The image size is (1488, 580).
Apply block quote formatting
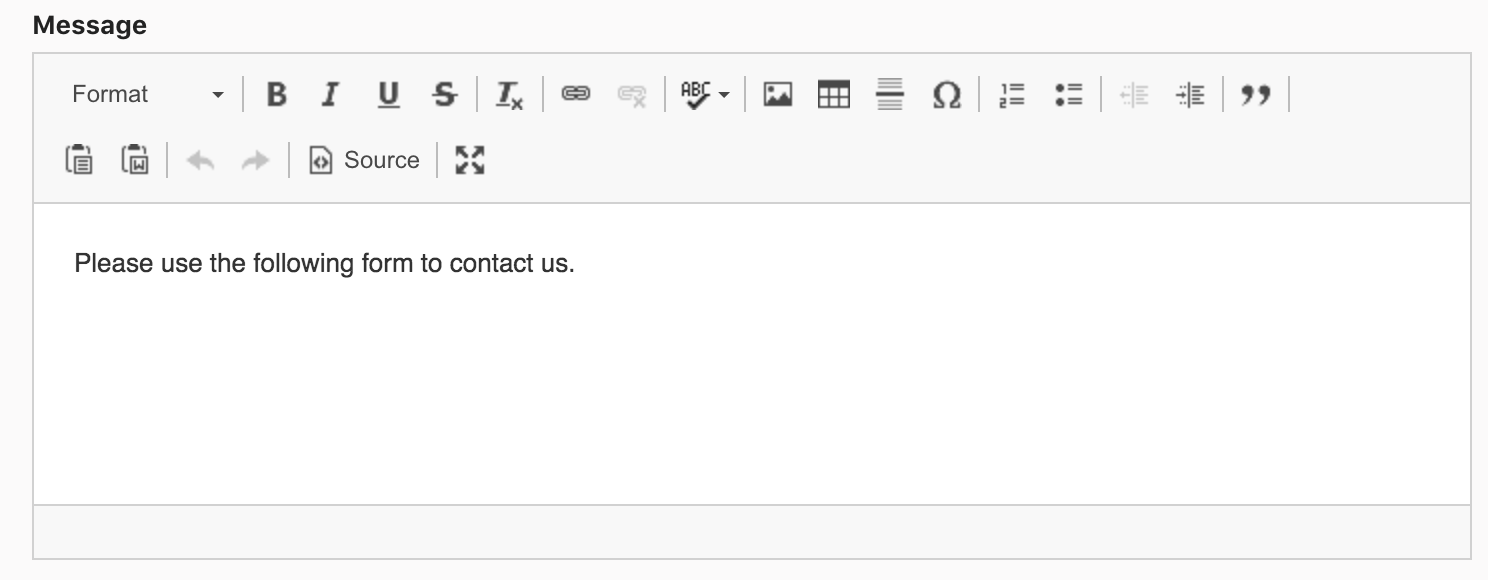1255,95
